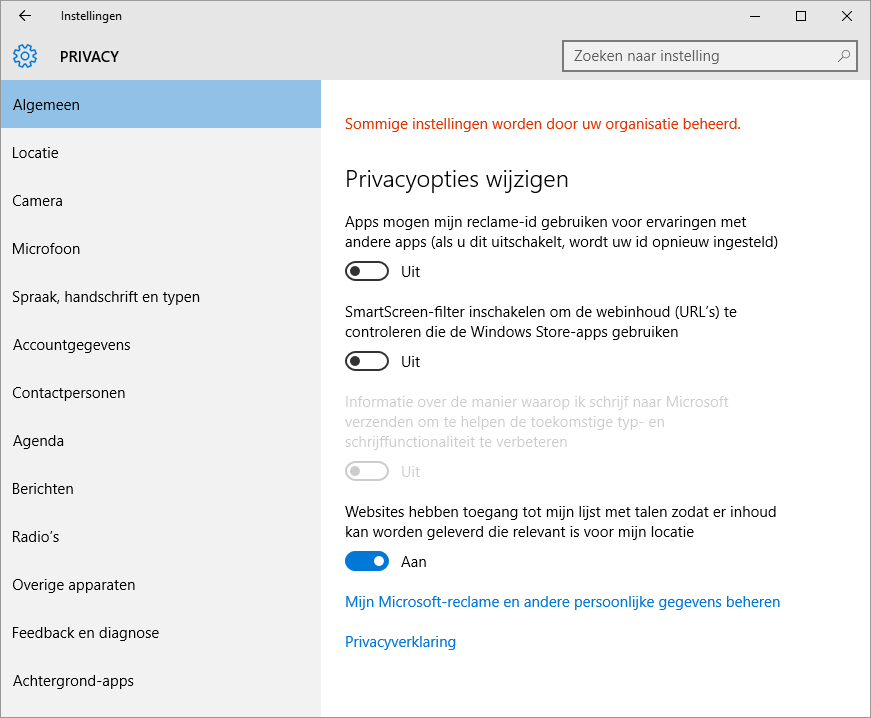Open the Locatie privacy settings
This screenshot has height=718, width=871.
35,152
